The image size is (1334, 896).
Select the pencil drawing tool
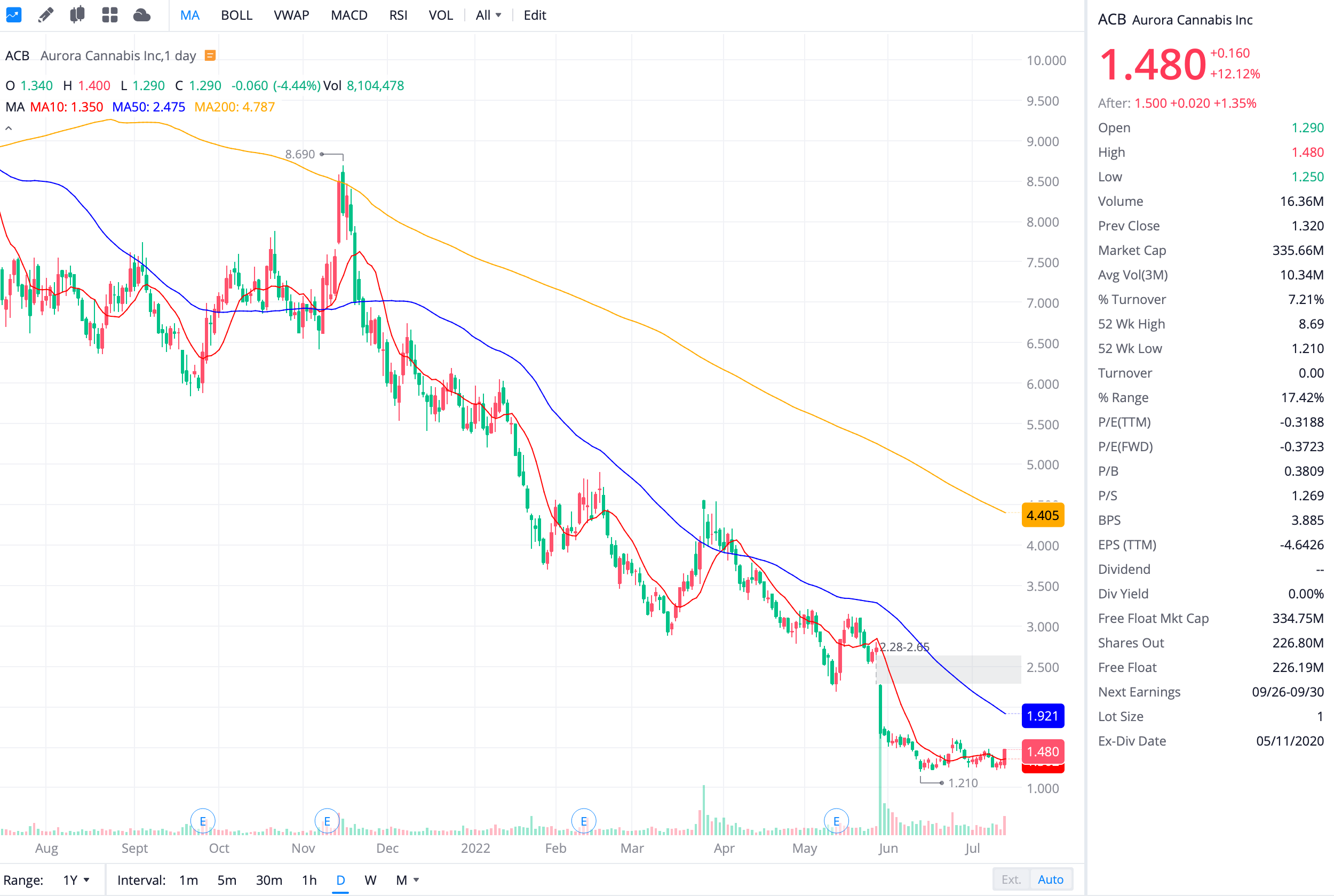46,15
